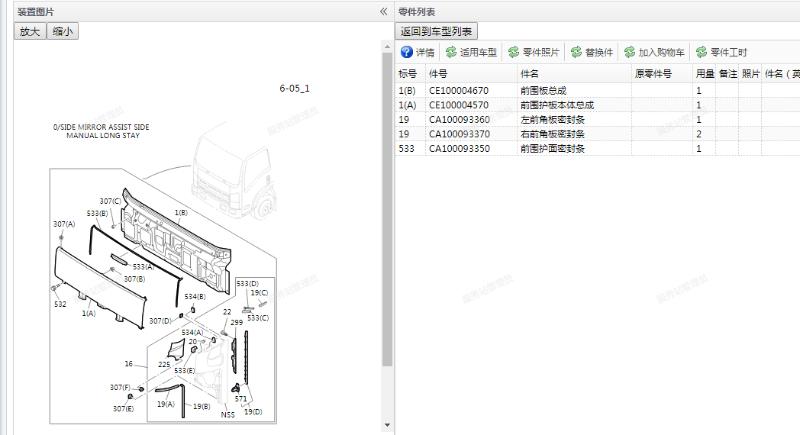The image size is (800, 435).
Task: Click the 533 label in the table
Action: point(406,149)
